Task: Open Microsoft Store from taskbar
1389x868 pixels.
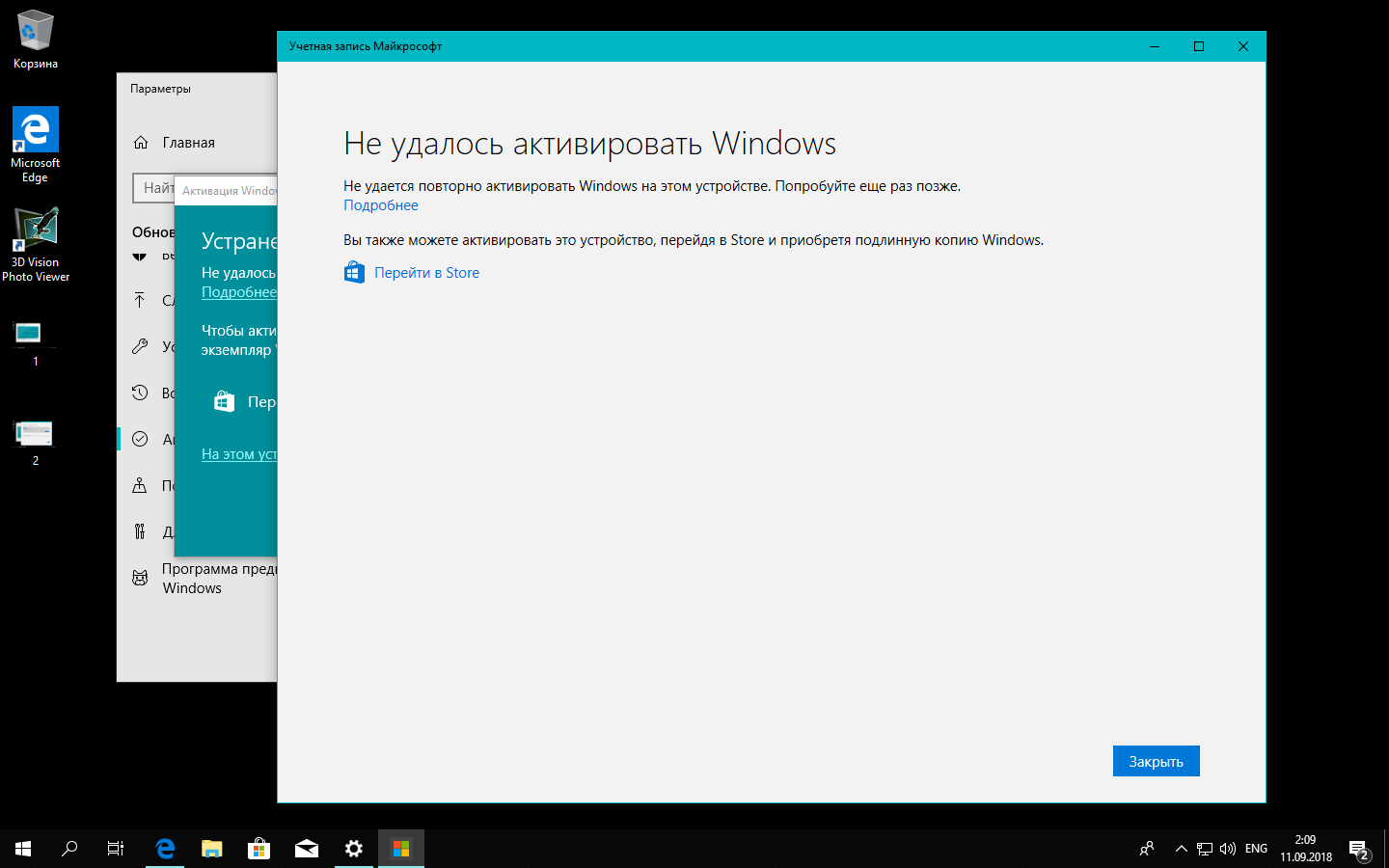Action: click(259, 849)
